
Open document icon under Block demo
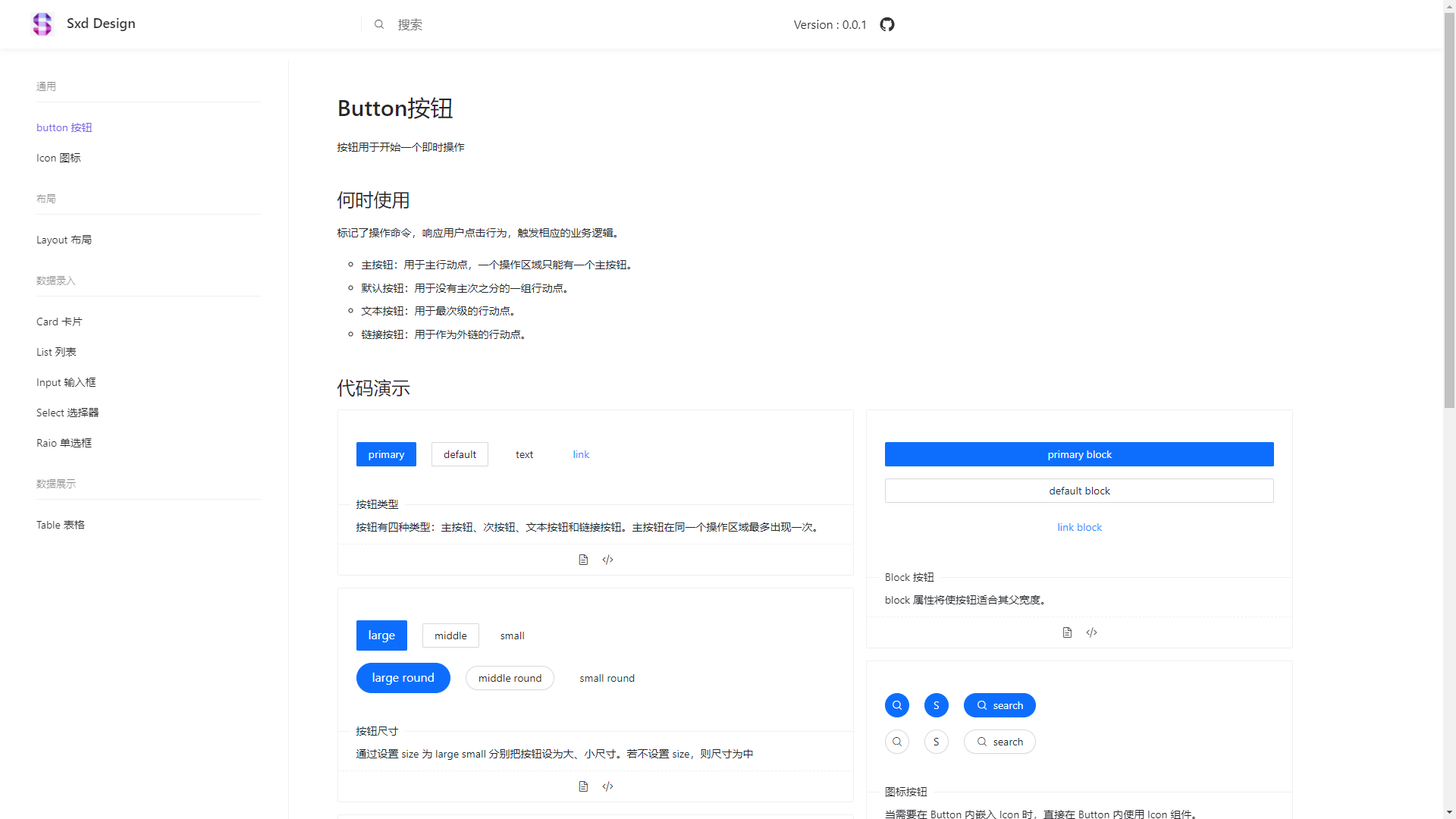1067,632
